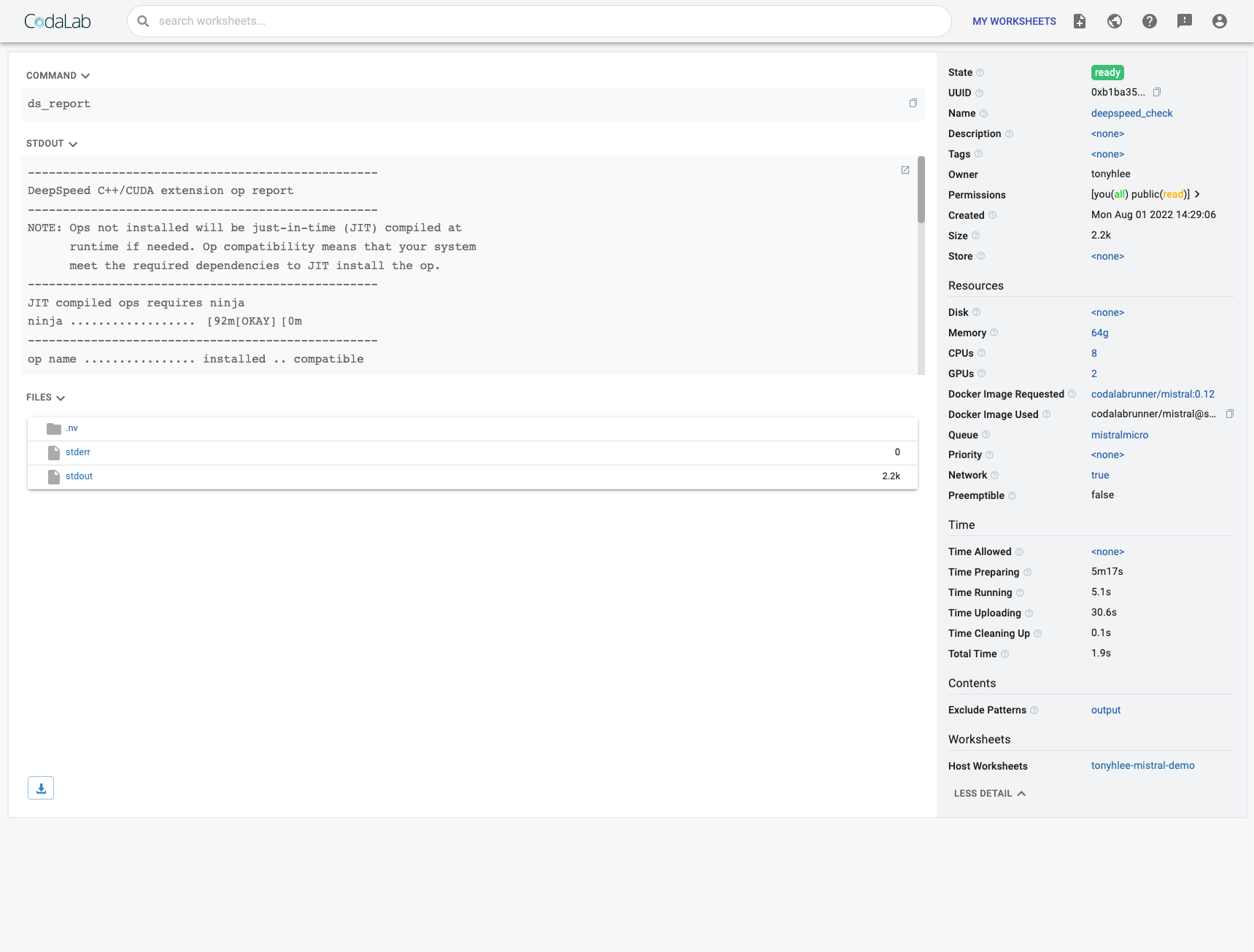This screenshot has width=1254, height=952.
Task: Expand the Permissions arrow
Action: (1197, 194)
